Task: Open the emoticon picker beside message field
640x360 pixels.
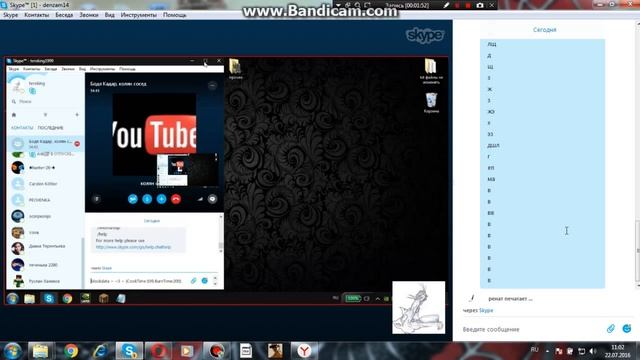Action: [627, 329]
